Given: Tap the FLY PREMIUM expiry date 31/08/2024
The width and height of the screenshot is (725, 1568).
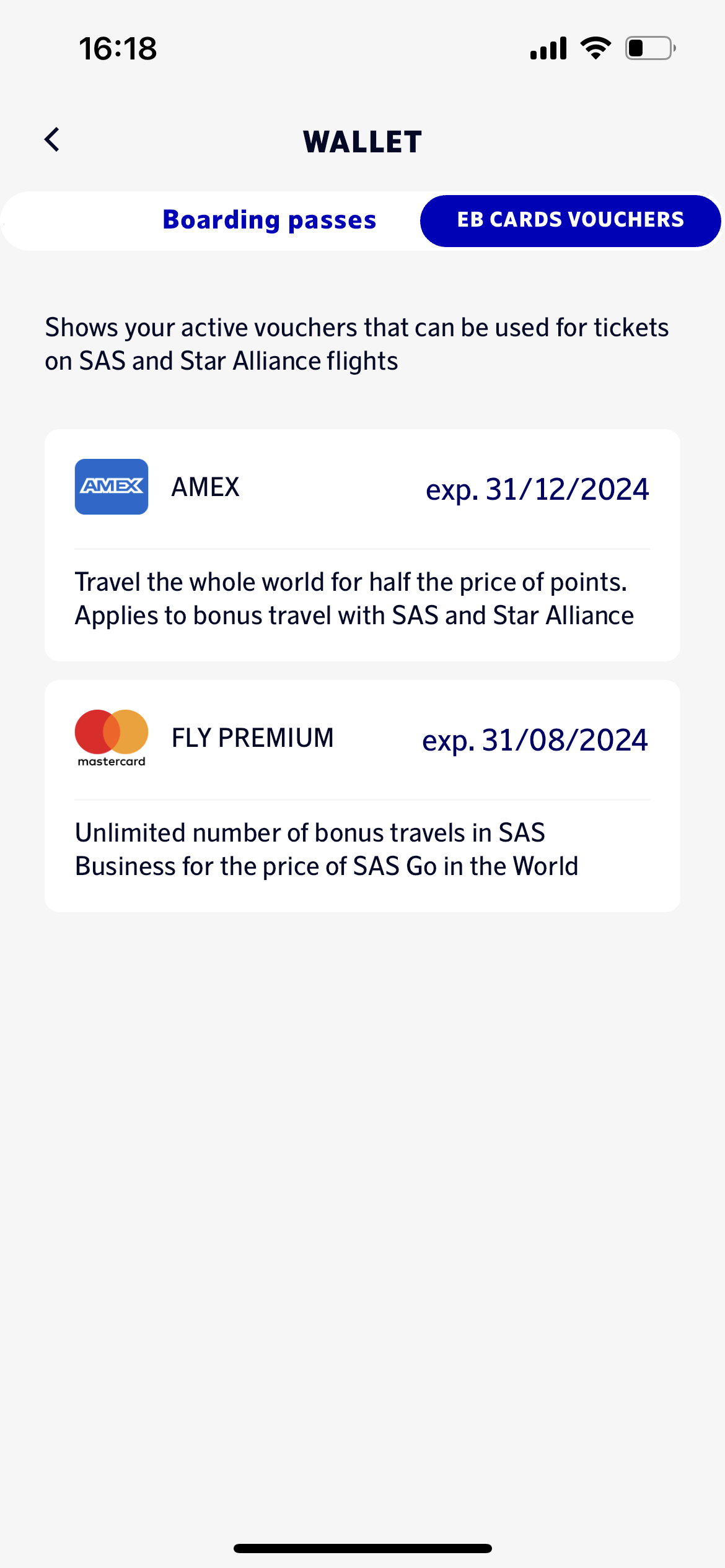Looking at the screenshot, I should click(535, 740).
